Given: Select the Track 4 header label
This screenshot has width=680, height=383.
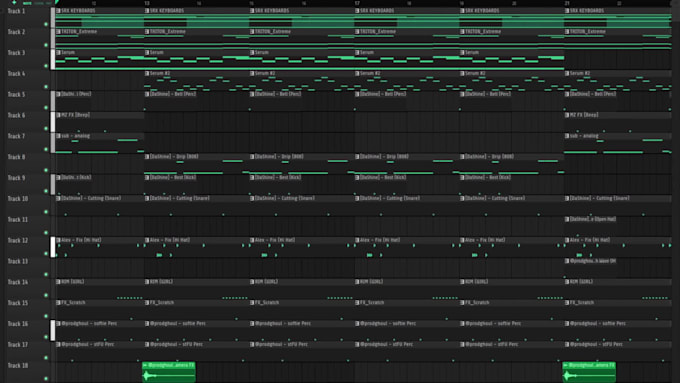Looking at the screenshot, I should coord(16,73).
